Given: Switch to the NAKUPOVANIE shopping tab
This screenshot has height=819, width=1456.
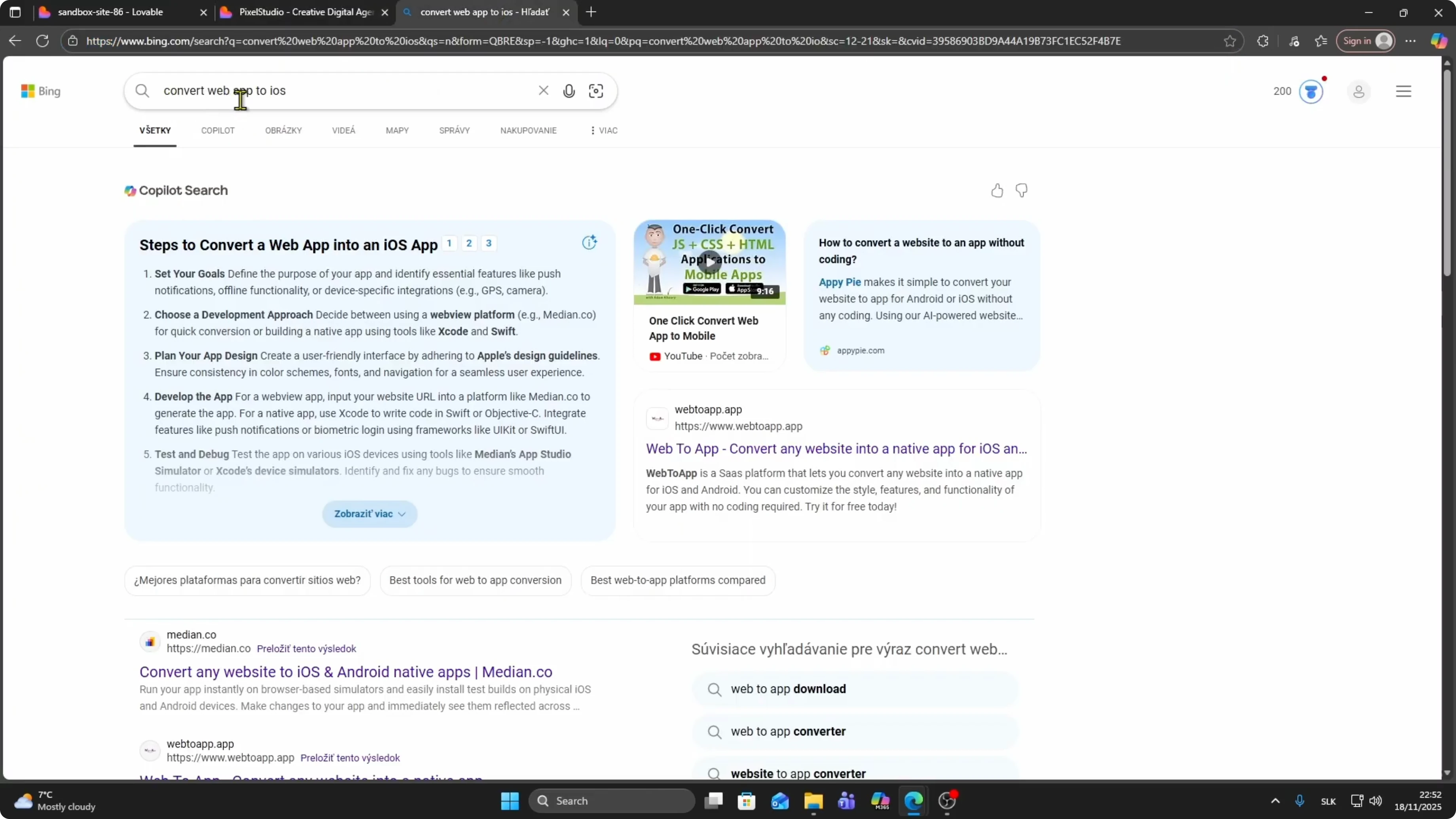Looking at the screenshot, I should (529, 131).
